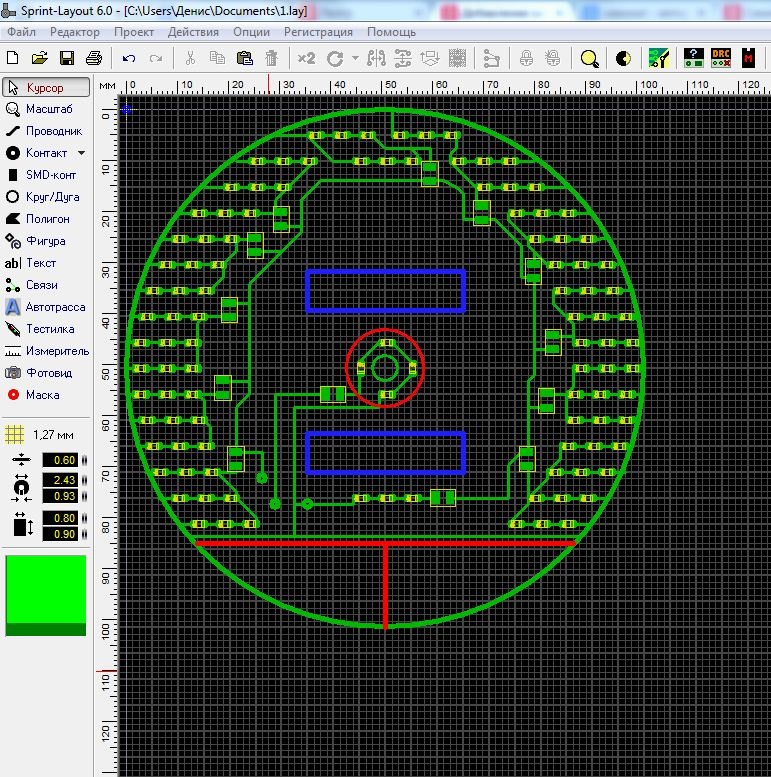Select the Измеритель measure tool
The width and height of the screenshot is (771, 777).
(46, 351)
